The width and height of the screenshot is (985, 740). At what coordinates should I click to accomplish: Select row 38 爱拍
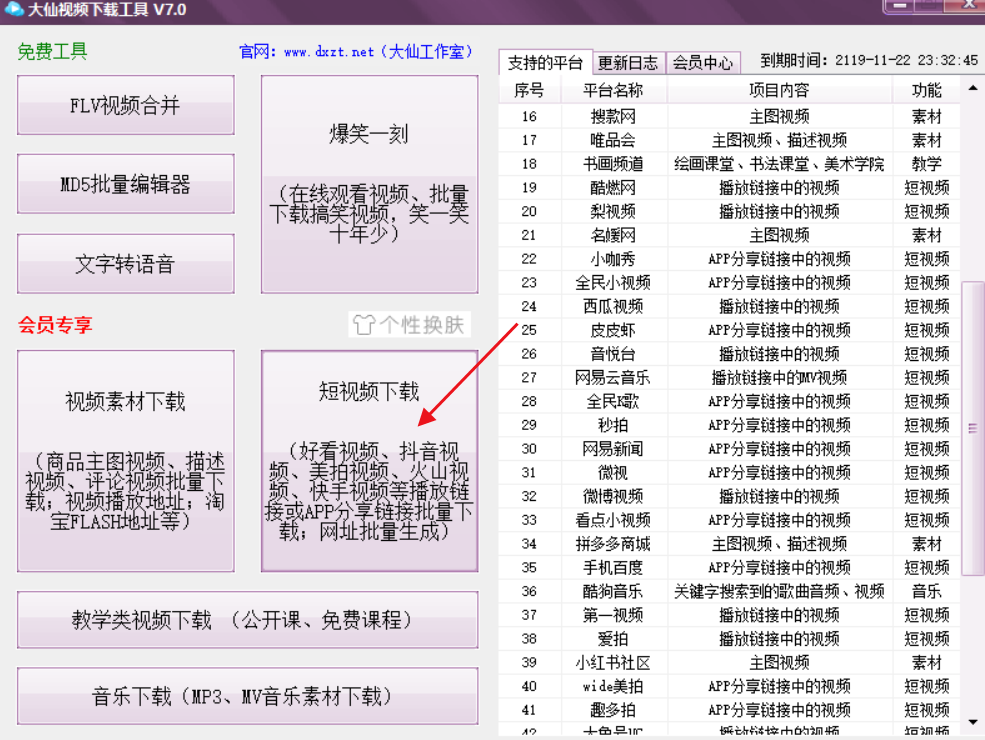click(729, 639)
